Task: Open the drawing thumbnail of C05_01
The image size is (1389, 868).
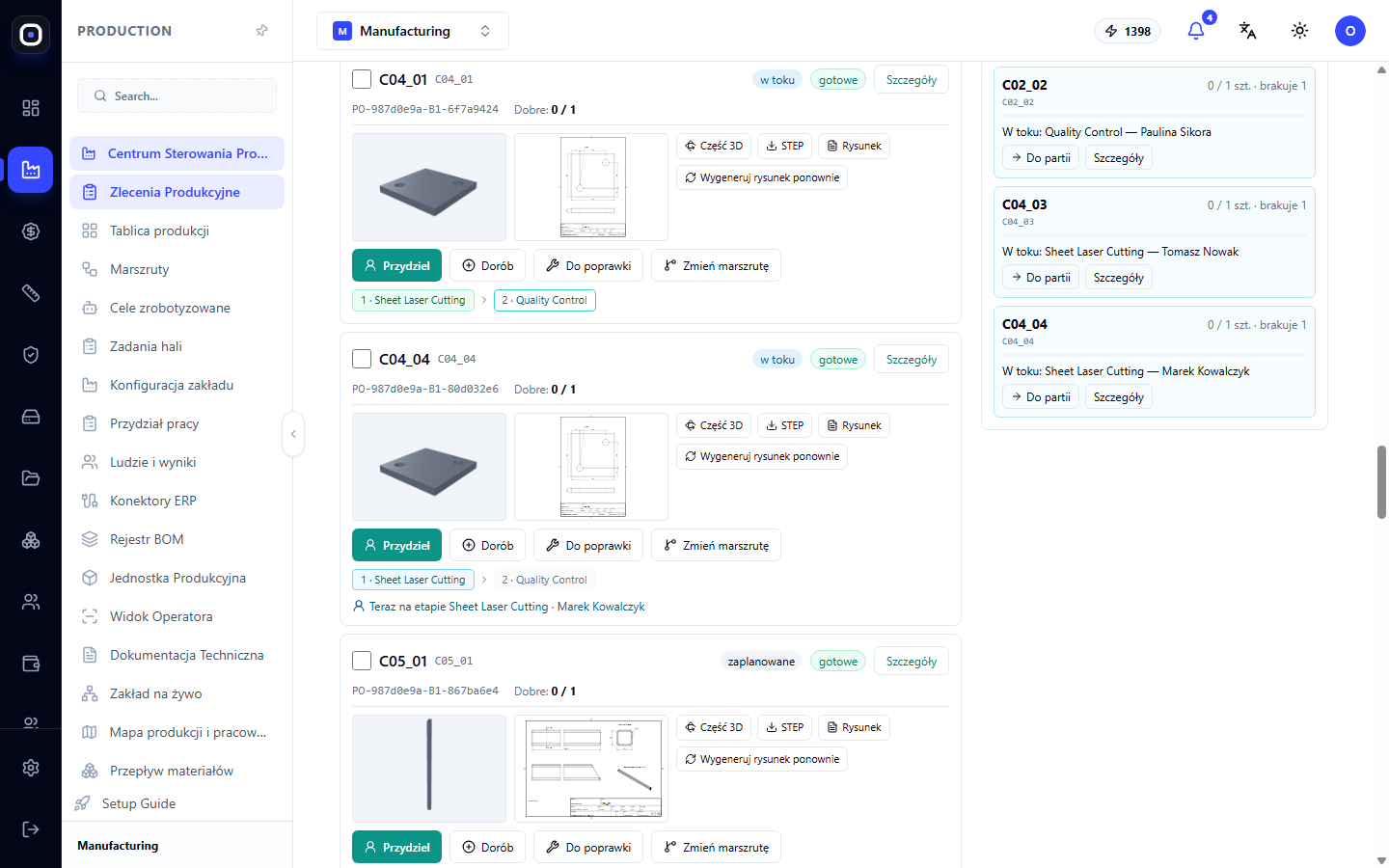Action: click(x=591, y=769)
